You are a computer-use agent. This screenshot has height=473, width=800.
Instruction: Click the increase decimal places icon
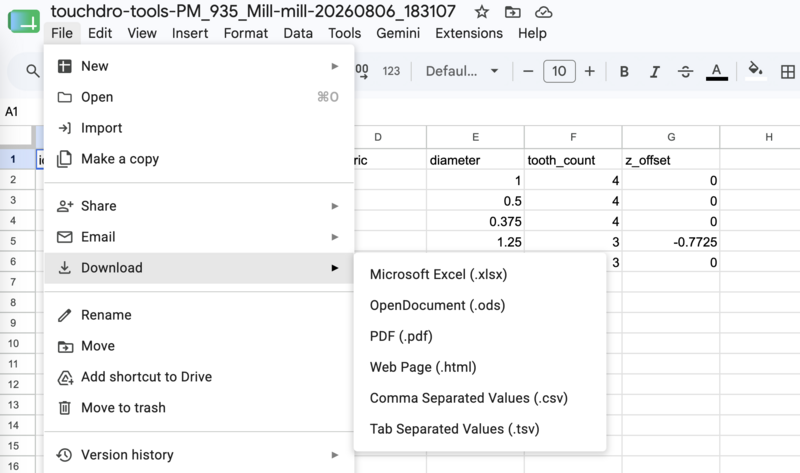tap(362, 71)
